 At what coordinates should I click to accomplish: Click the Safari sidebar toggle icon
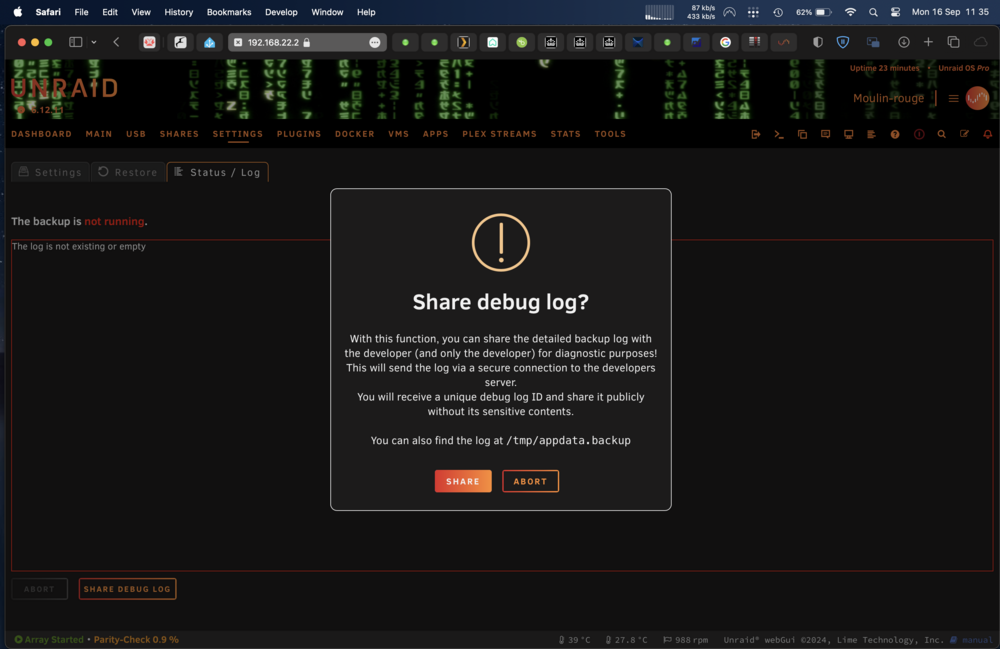[x=75, y=42]
